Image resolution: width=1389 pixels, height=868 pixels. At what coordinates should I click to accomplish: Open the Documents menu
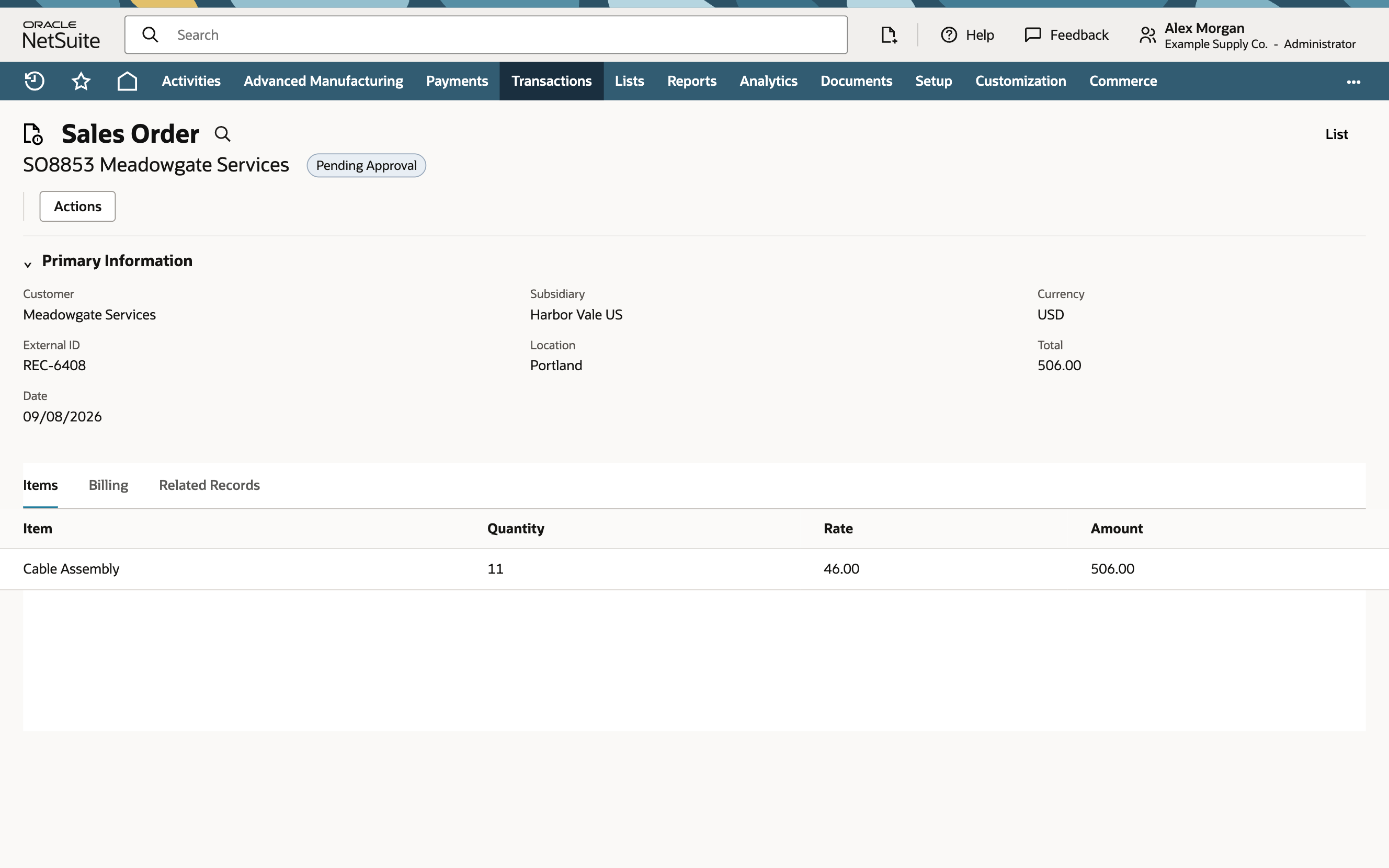[856, 81]
